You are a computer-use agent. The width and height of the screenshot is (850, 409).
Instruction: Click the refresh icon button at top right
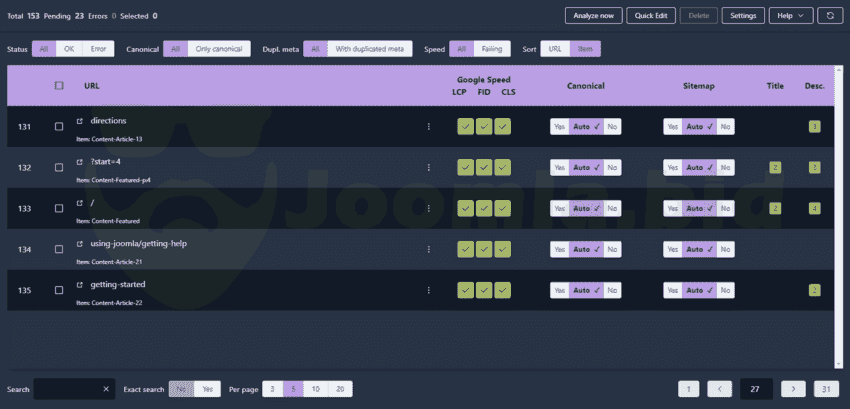point(828,16)
